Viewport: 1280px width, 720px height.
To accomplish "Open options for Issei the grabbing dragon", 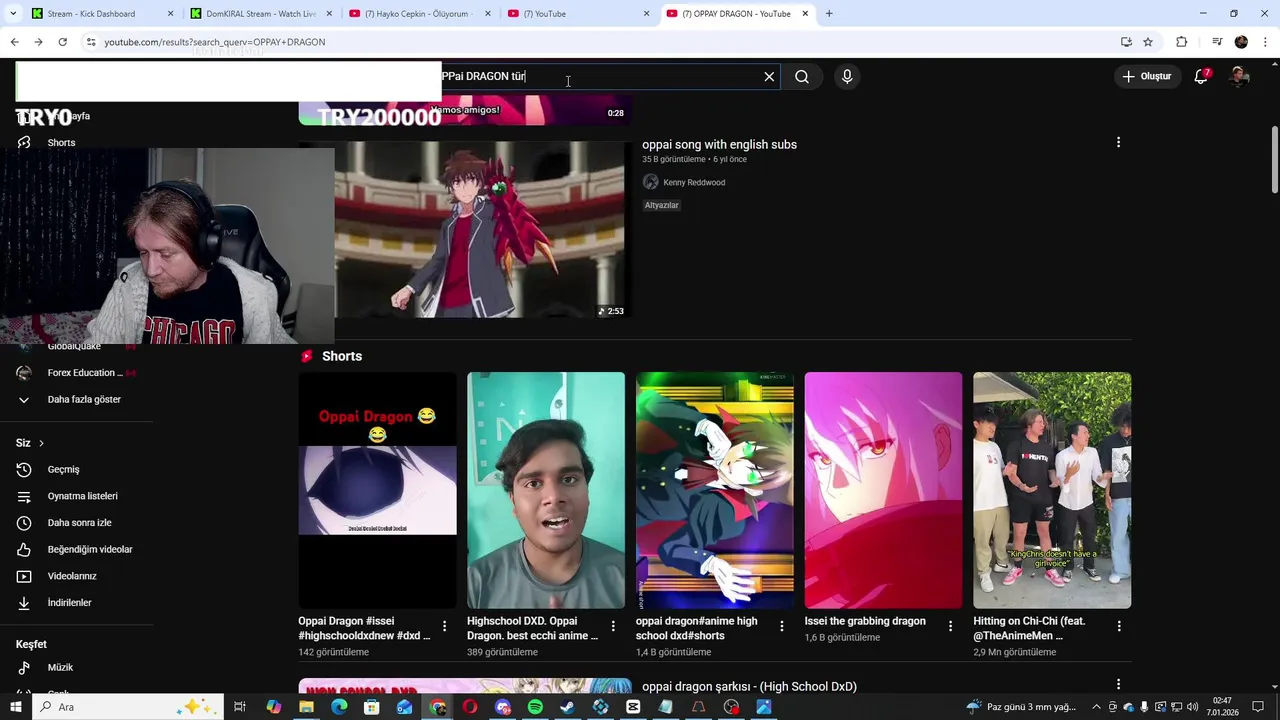I will pyautogui.click(x=950, y=626).
